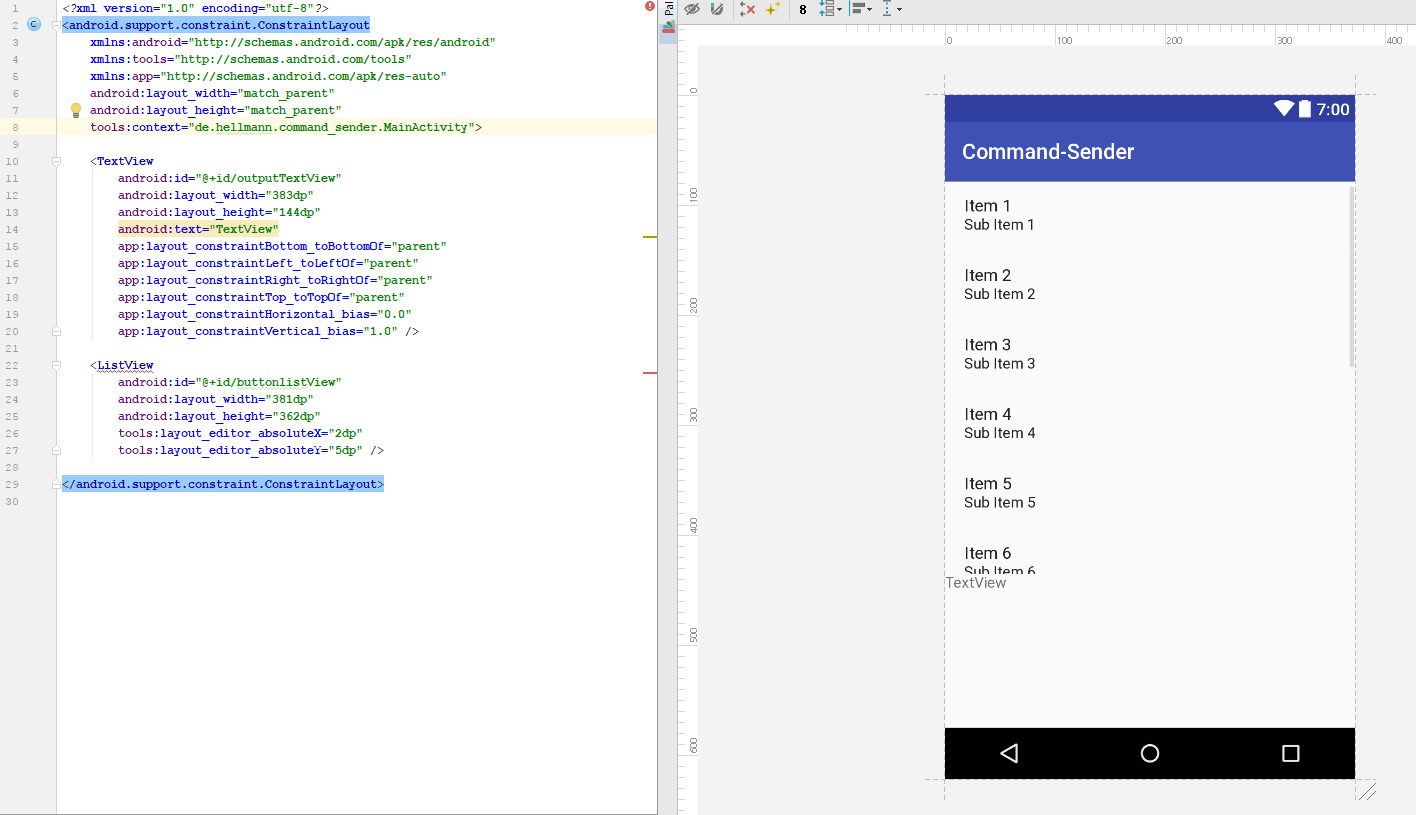The image size is (1416, 815).
Task: Open the Align dropdown
Action: pyautogui.click(x=861, y=9)
